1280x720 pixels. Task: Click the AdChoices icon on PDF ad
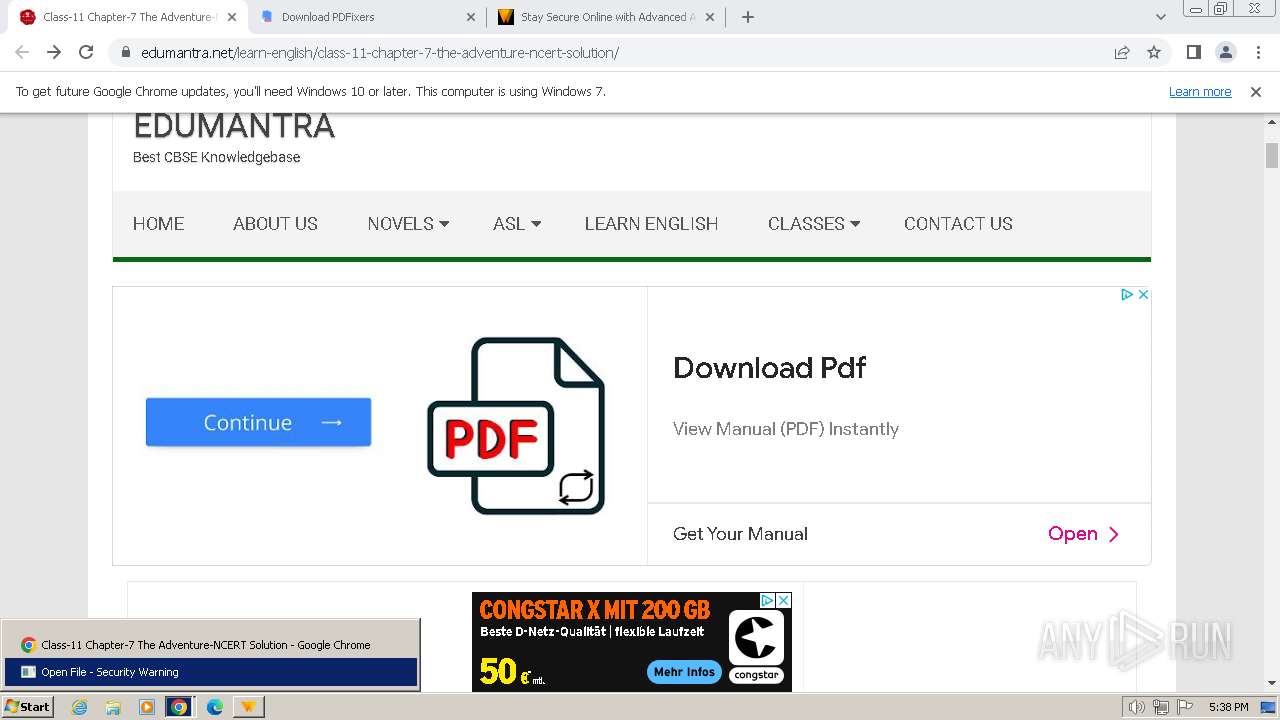pos(1126,294)
